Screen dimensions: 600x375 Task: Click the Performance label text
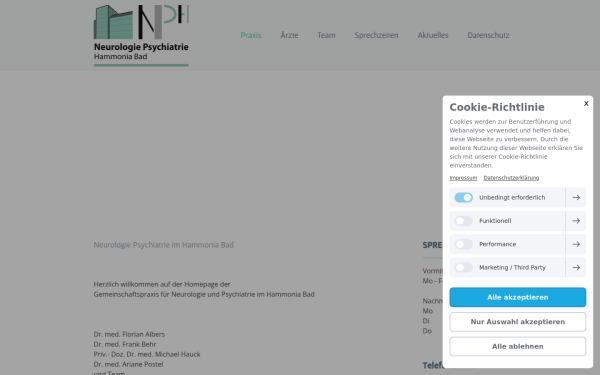tap(497, 244)
